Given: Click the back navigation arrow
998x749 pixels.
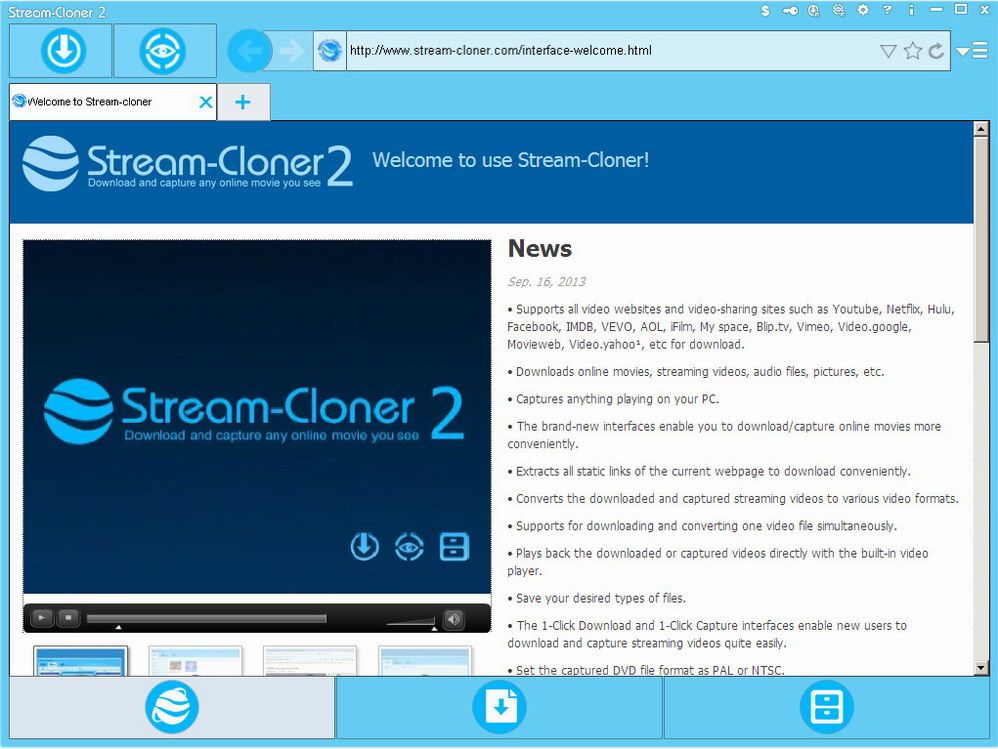Looking at the screenshot, I should 250,50.
